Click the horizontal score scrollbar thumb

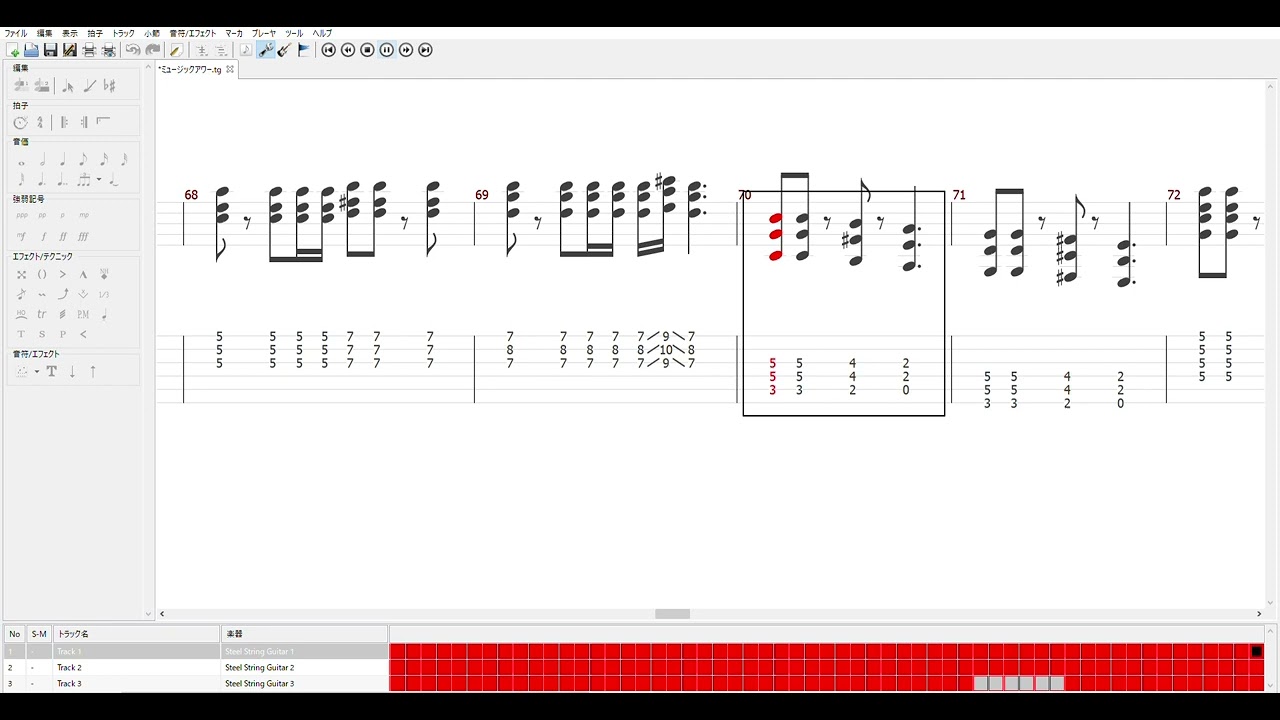(x=672, y=613)
